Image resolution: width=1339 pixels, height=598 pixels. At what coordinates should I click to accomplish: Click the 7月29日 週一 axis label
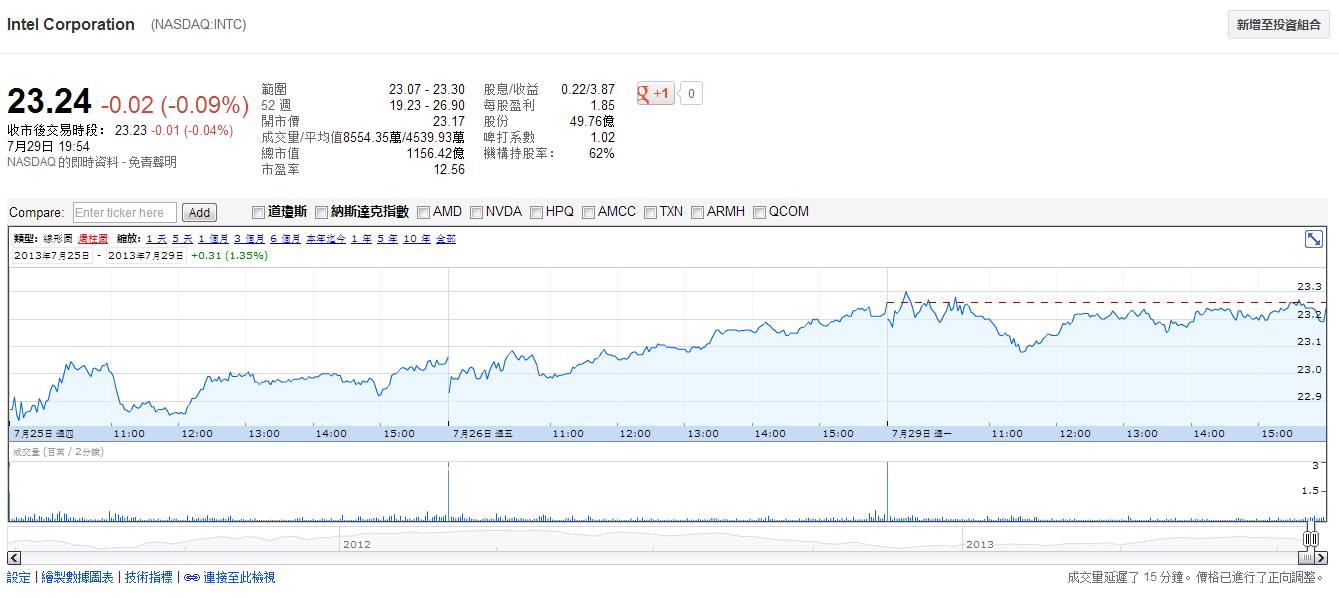click(922, 434)
